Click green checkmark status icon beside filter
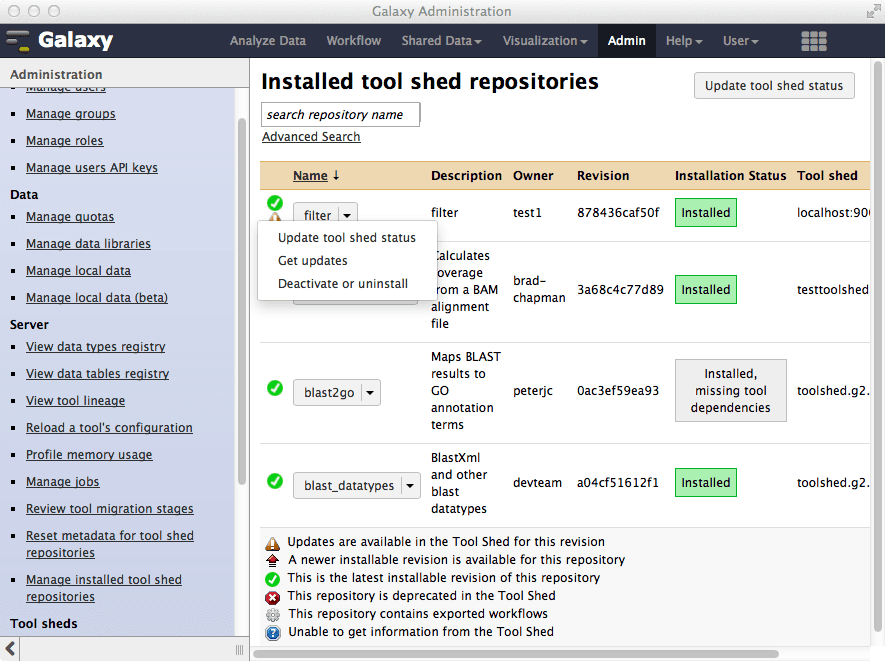The width and height of the screenshot is (885, 661). click(275, 203)
